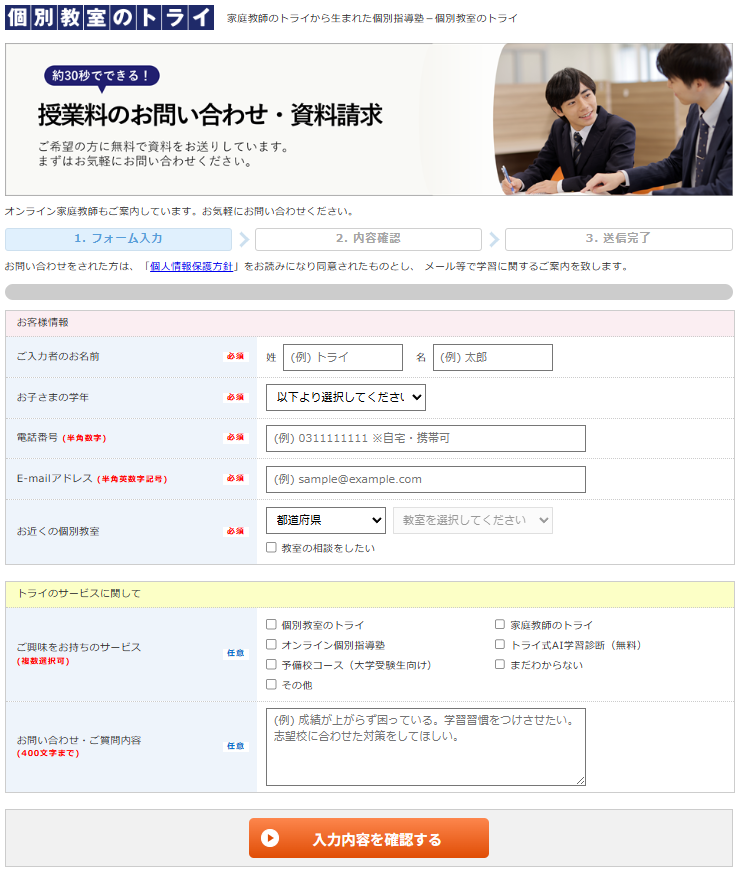Open the お子さまの学年 grade dropdown
Viewport: 736px width, 870px height.
[345, 397]
